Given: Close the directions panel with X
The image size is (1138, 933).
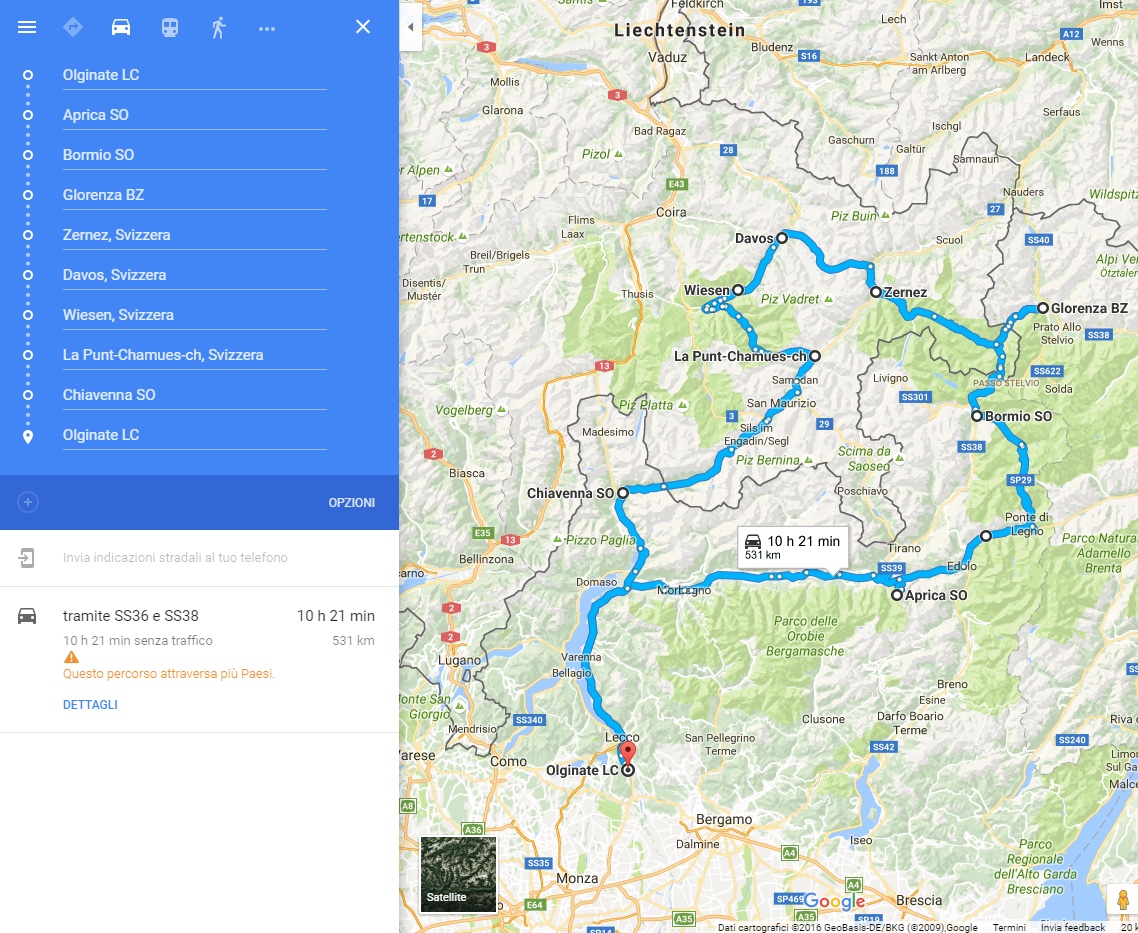Looking at the screenshot, I should [363, 27].
